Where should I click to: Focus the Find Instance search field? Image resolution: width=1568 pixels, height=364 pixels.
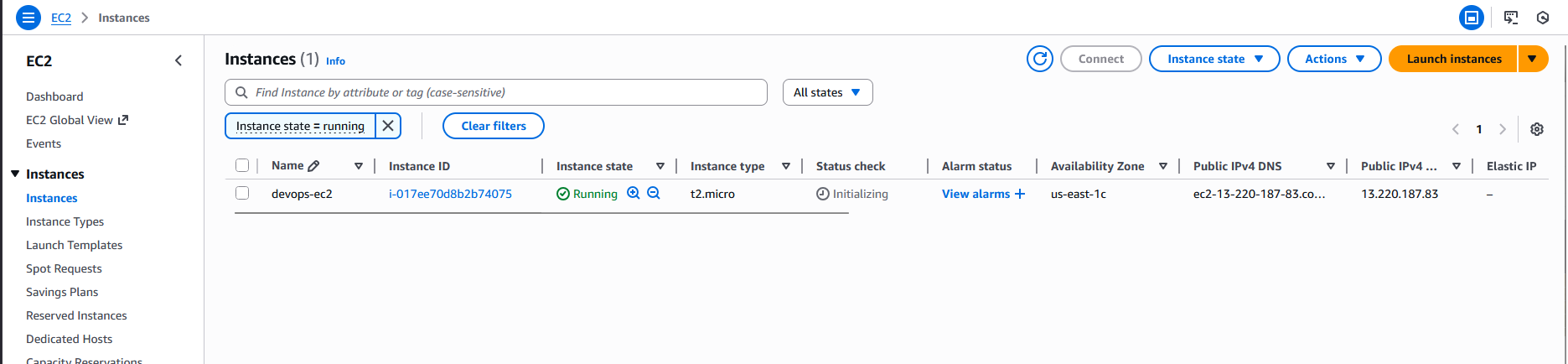coord(496,92)
